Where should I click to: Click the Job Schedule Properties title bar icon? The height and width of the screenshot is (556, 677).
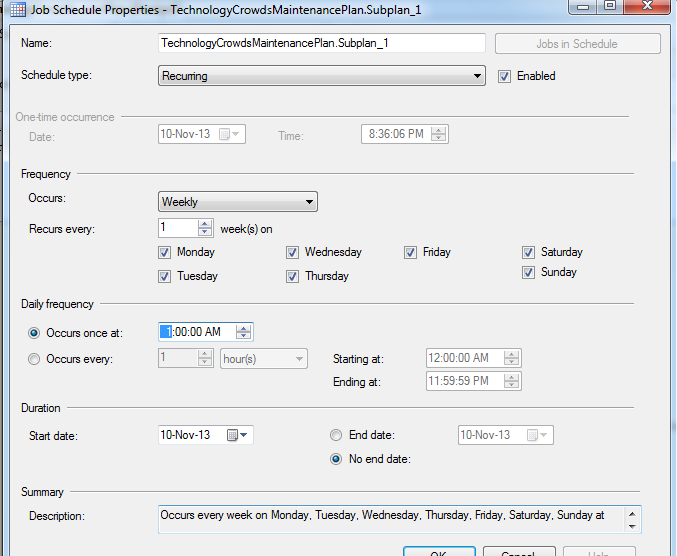tap(18, 9)
